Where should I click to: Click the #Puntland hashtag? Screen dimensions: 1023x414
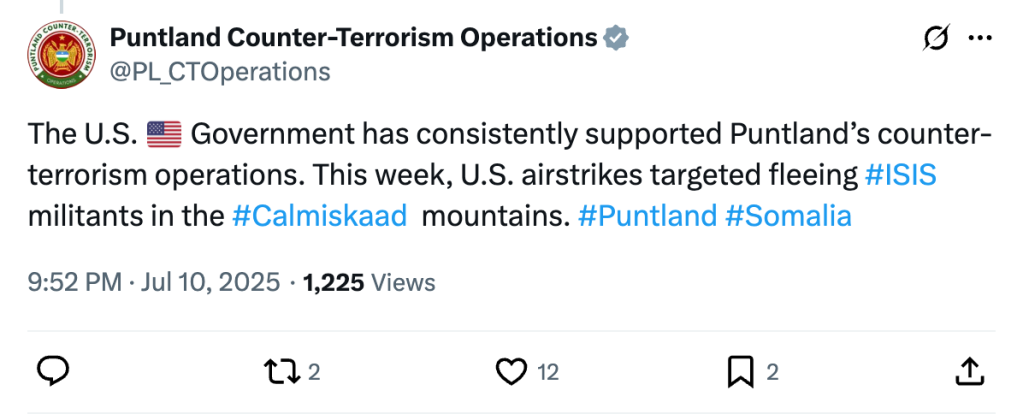click(x=647, y=216)
